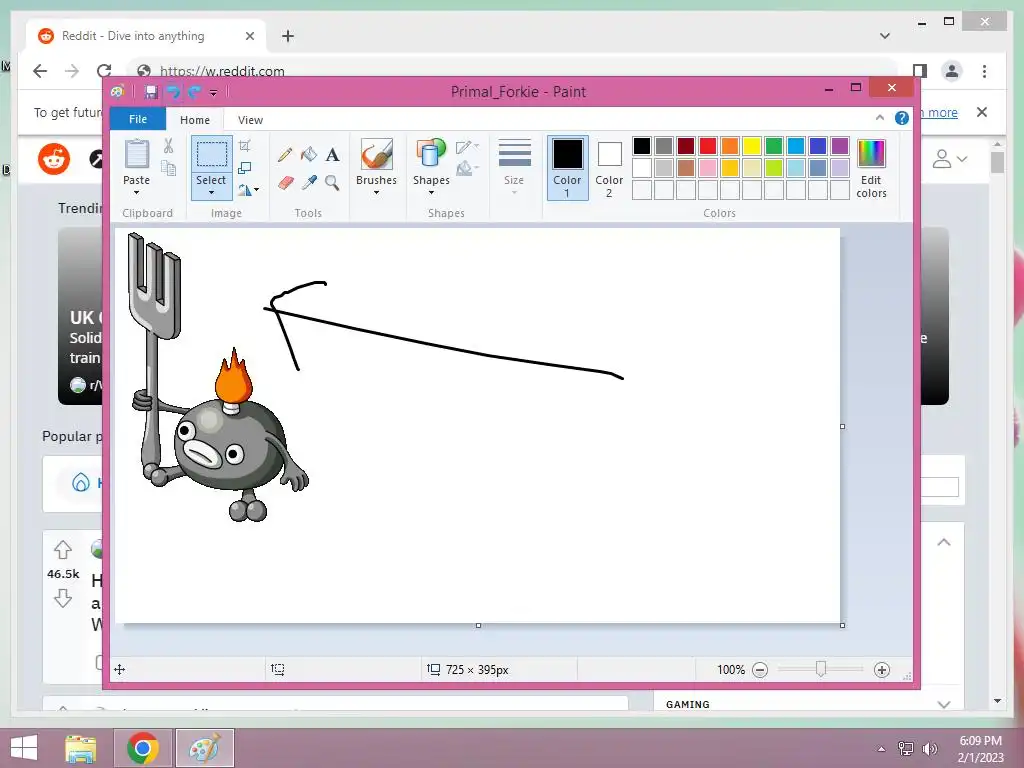This screenshot has height=768, width=1024.
Task: Open the Brushes dropdown arrow
Action: tap(376, 193)
